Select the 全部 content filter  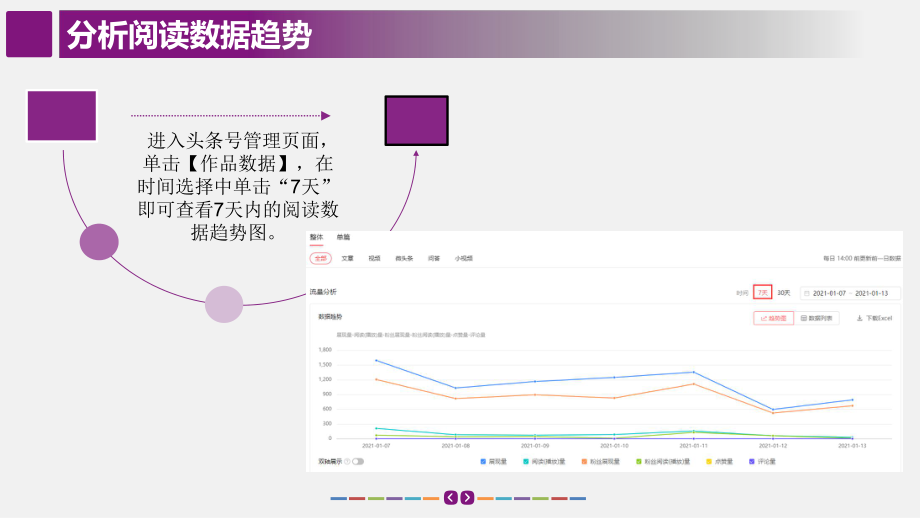click(321, 258)
